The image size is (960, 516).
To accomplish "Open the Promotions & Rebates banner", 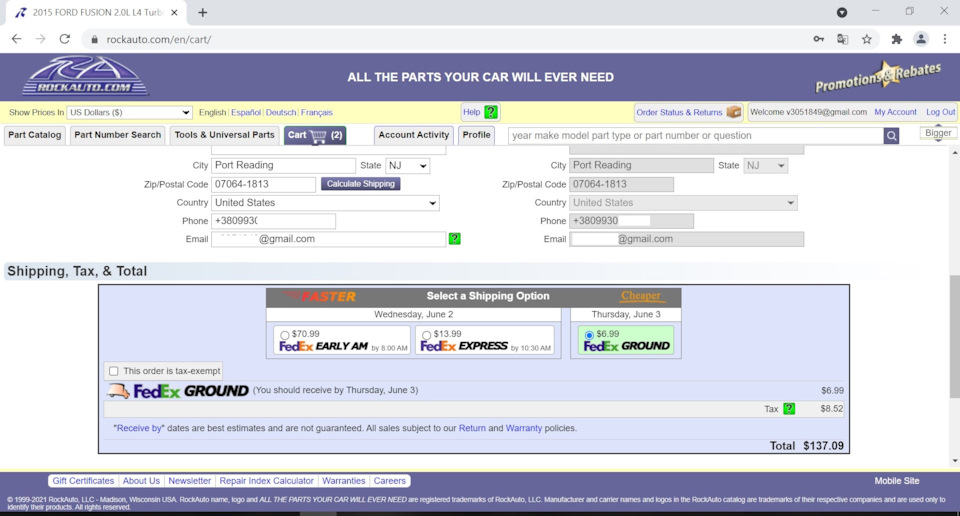I will tap(878, 77).
